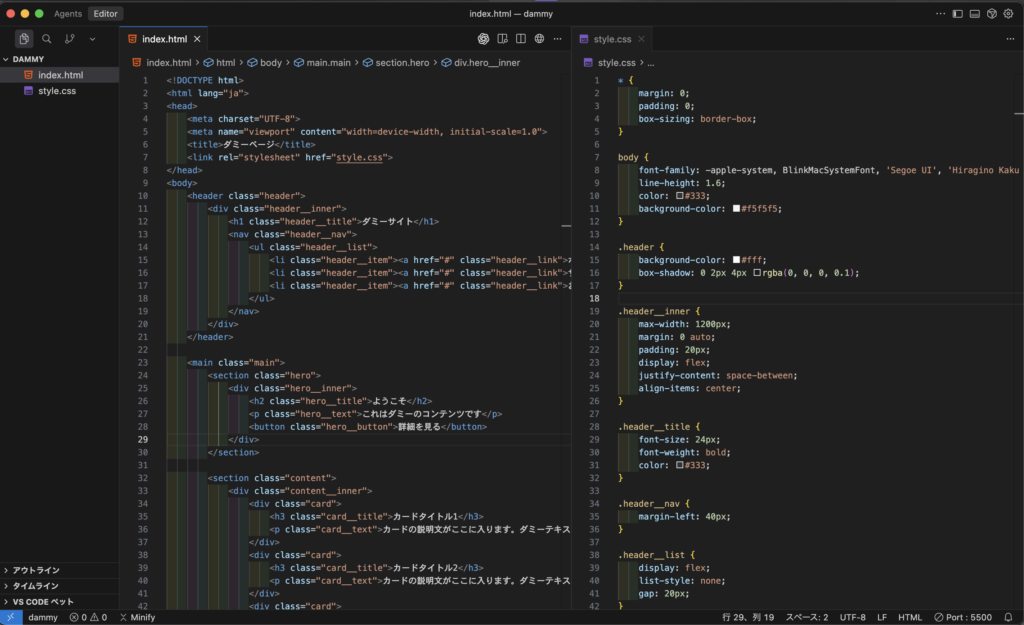Open the settings gear in title bar
This screenshot has width=1024, height=625.
click(1008, 14)
